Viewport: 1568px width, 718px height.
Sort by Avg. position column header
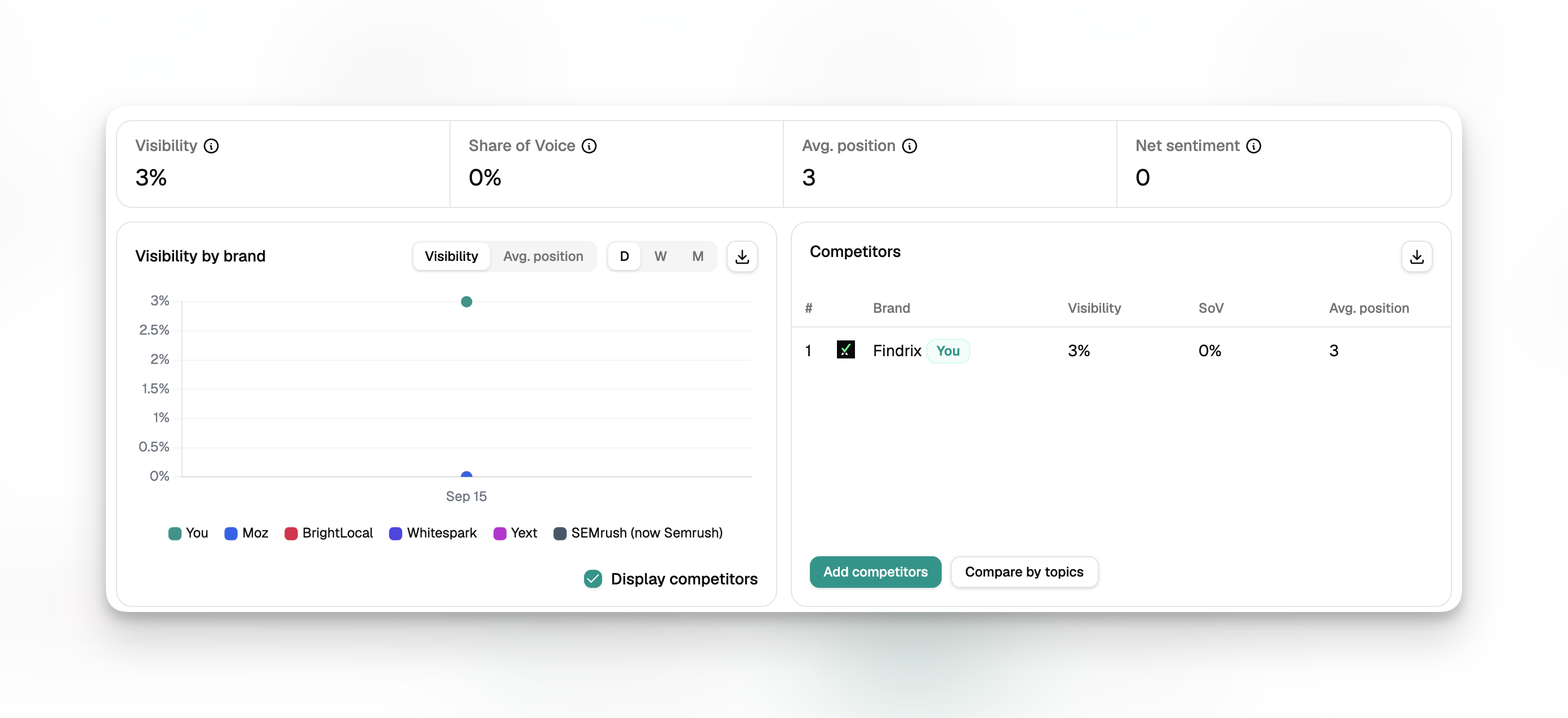pos(1369,308)
